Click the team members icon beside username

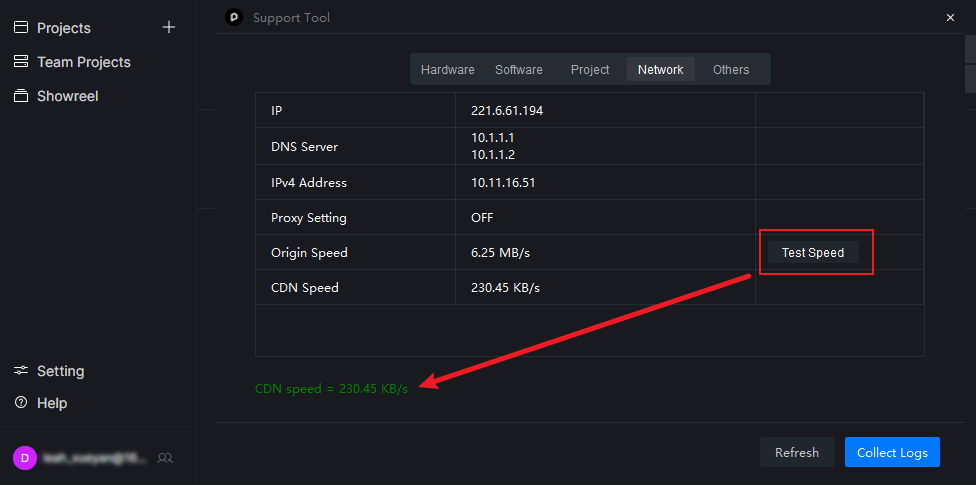tap(166, 458)
